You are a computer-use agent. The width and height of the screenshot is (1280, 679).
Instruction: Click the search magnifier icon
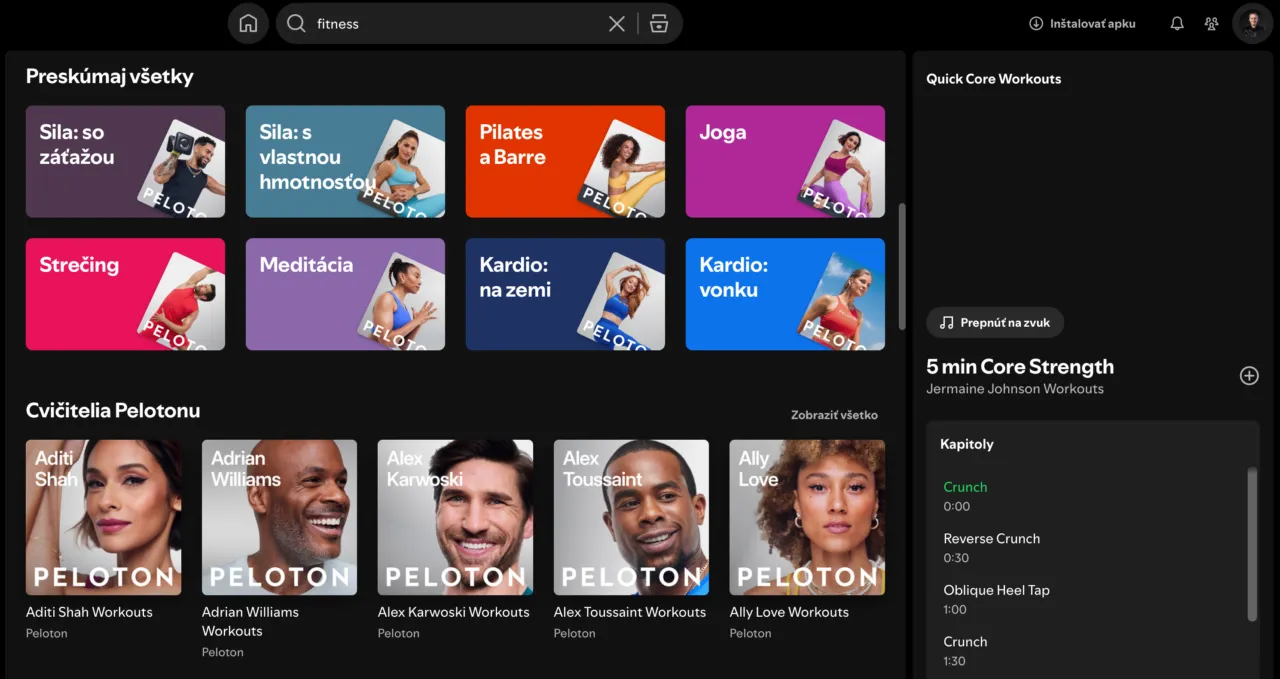(296, 24)
